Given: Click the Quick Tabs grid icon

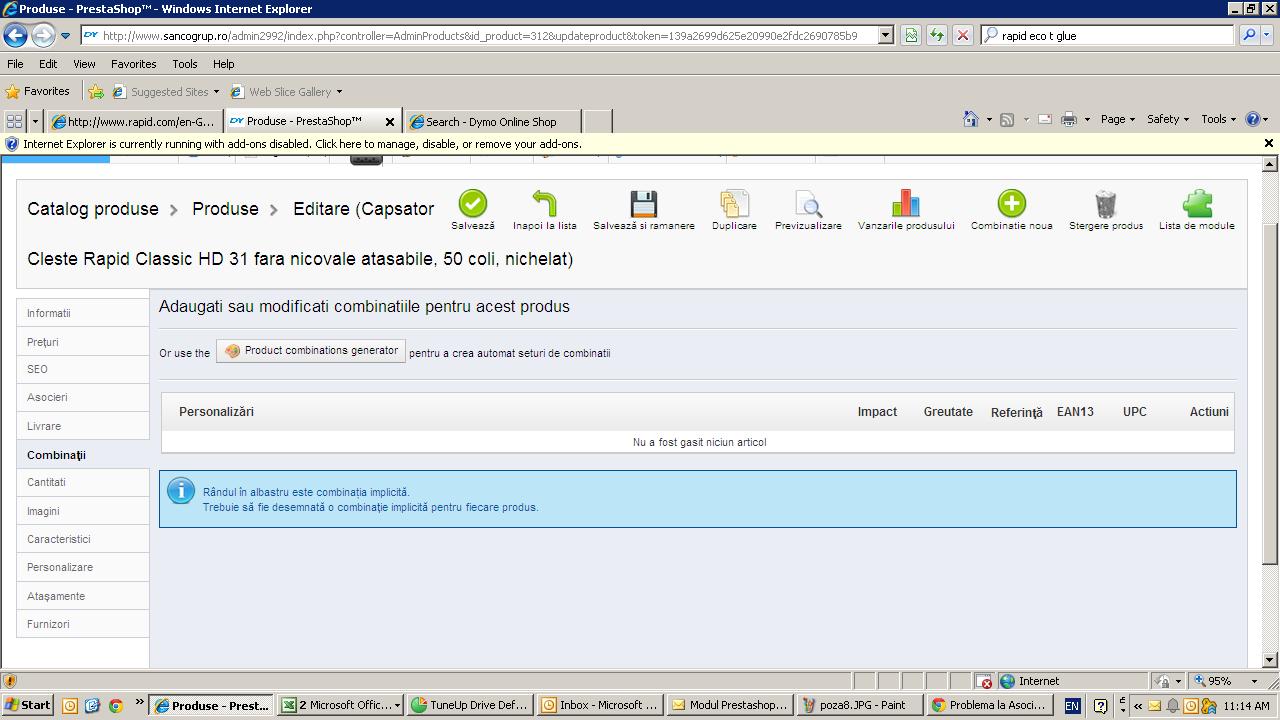Looking at the screenshot, I should click(x=15, y=121).
